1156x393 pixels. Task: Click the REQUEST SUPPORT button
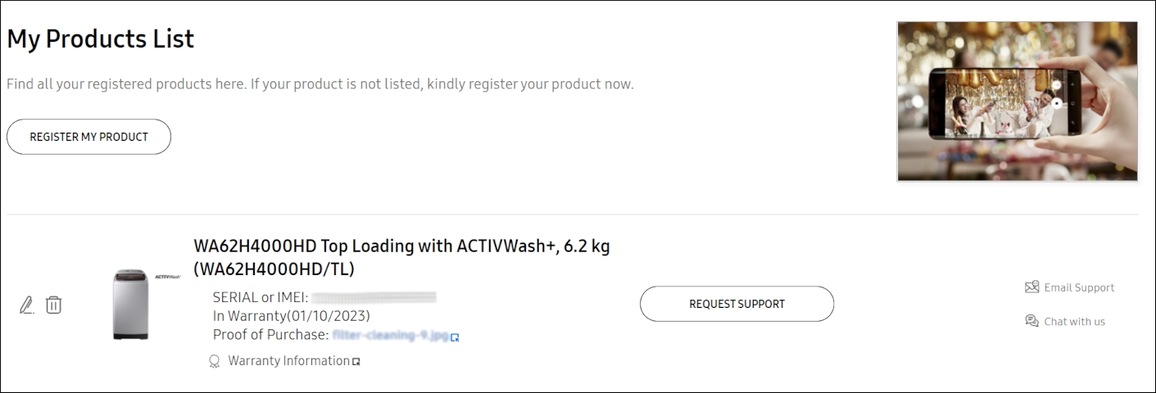click(737, 304)
